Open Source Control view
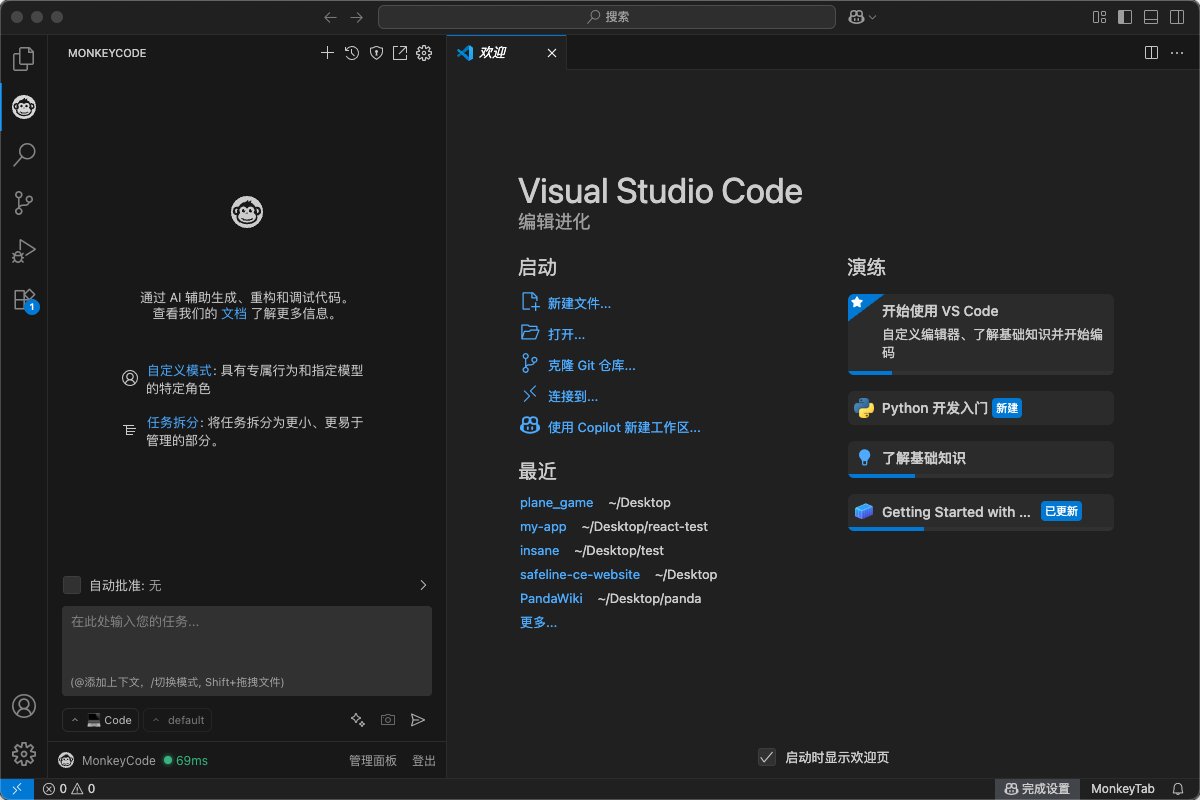The width and height of the screenshot is (1200, 800). click(24, 203)
